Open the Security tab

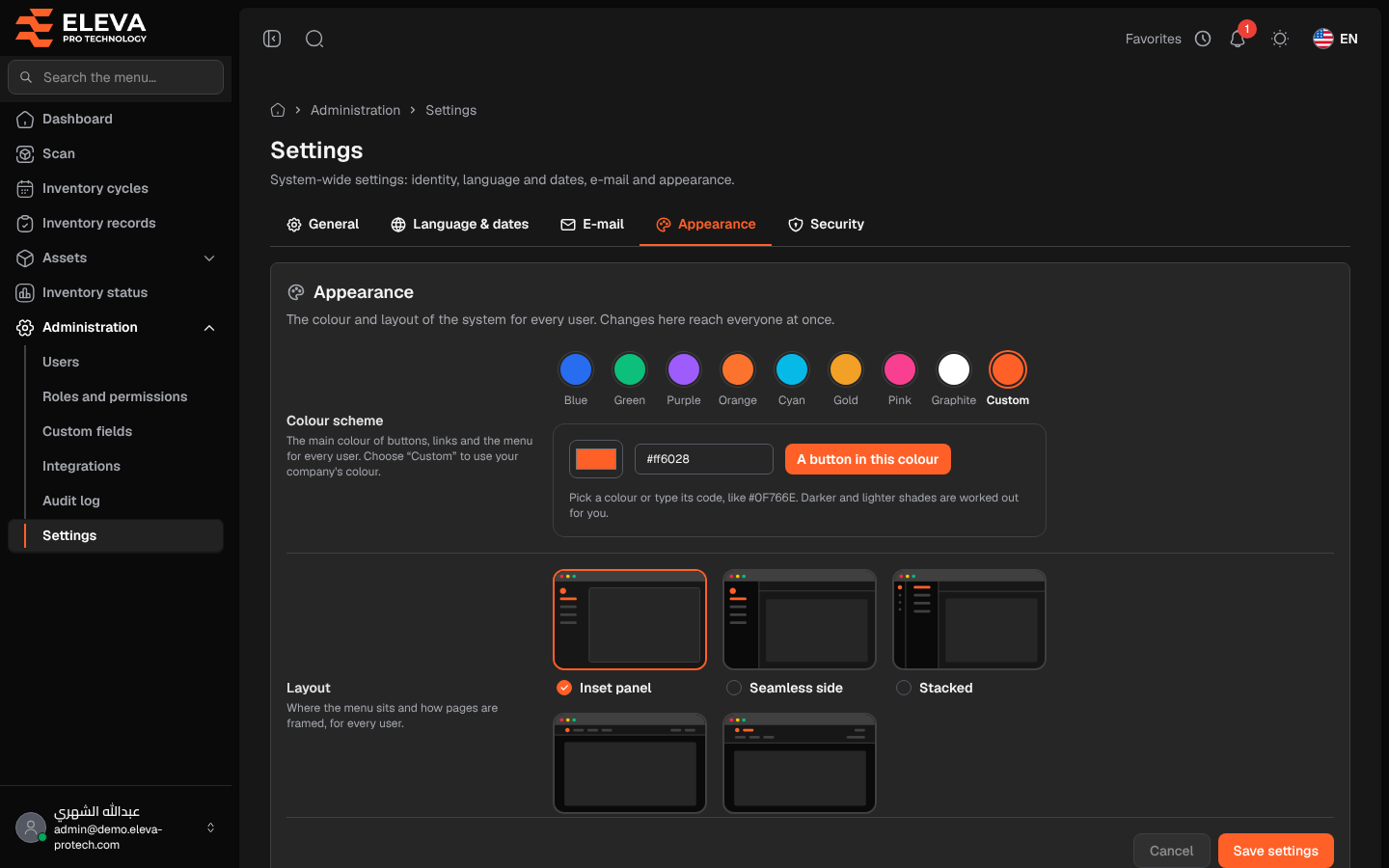pos(826,224)
